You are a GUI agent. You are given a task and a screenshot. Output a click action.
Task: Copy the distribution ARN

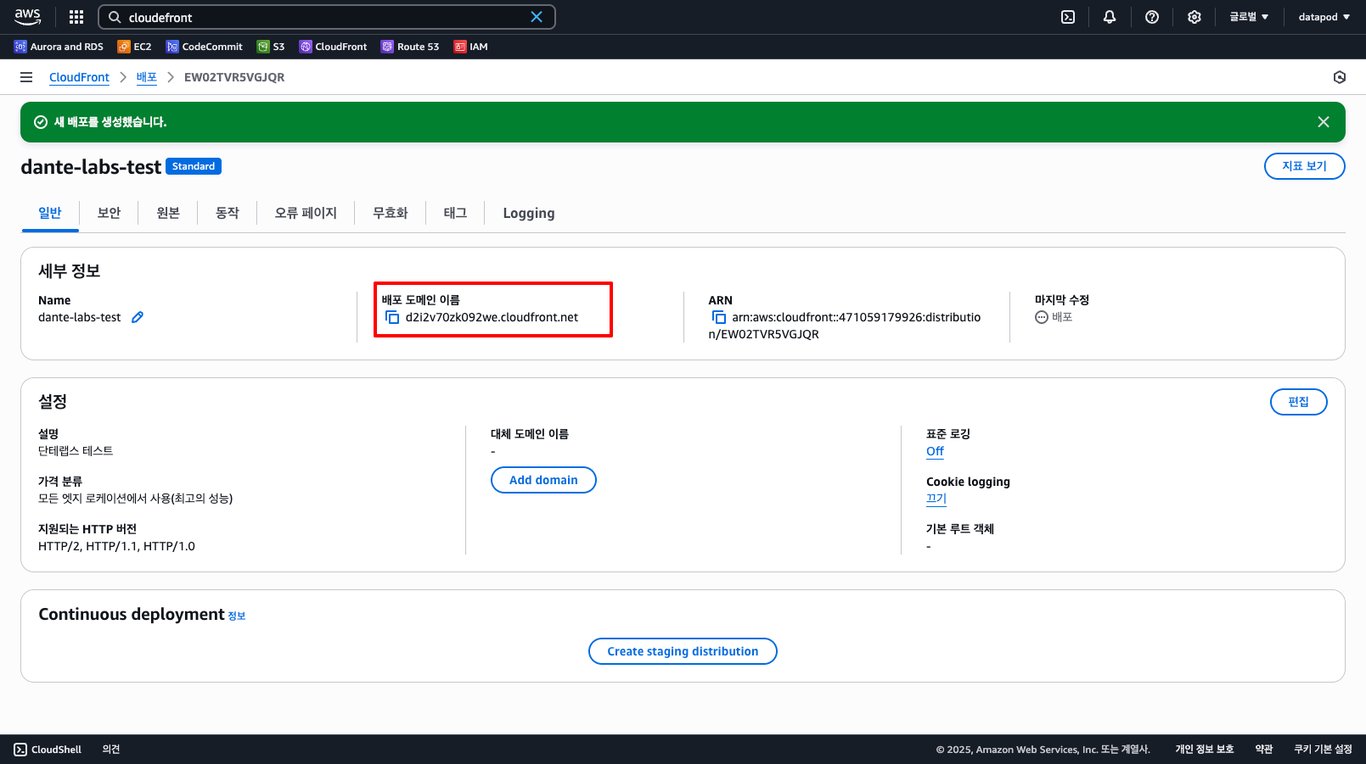tap(718, 317)
